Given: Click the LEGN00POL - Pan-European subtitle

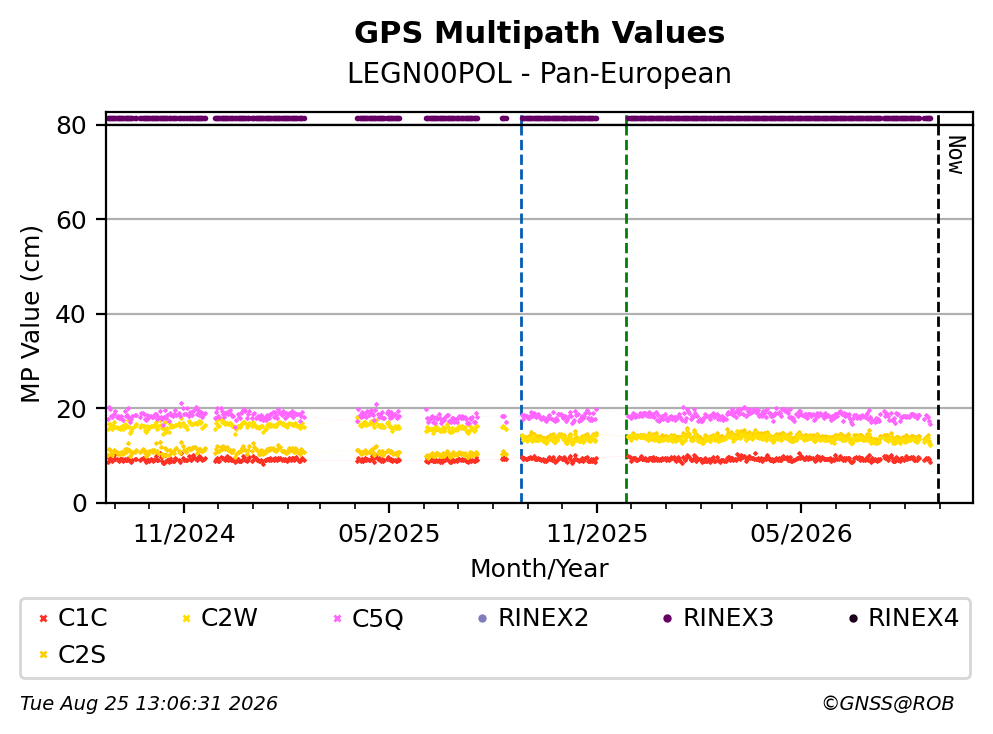Looking at the screenshot, I should [539, 73].
